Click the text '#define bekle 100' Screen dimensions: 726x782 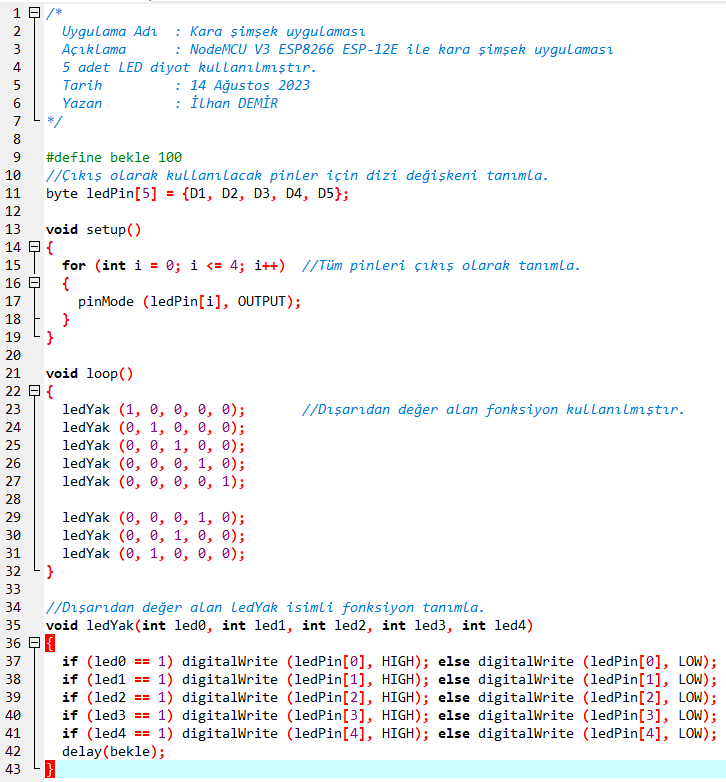pyautogui.click(x=114, y=158)
